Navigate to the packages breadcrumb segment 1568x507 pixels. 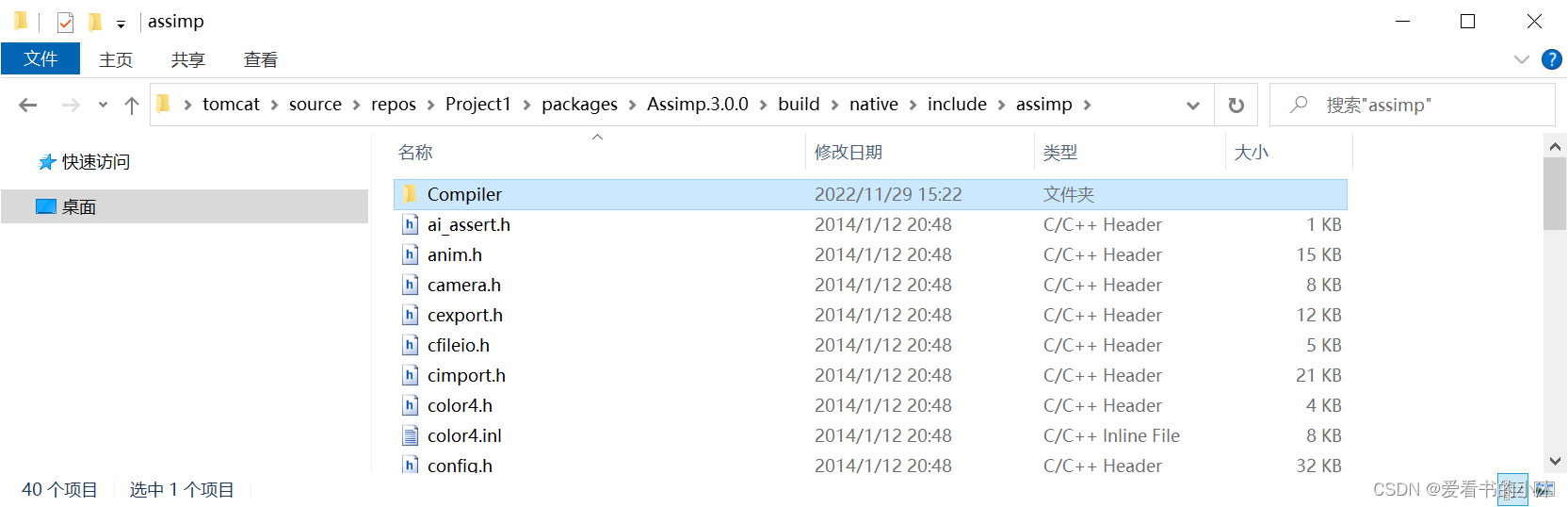[x=579, y=105]
